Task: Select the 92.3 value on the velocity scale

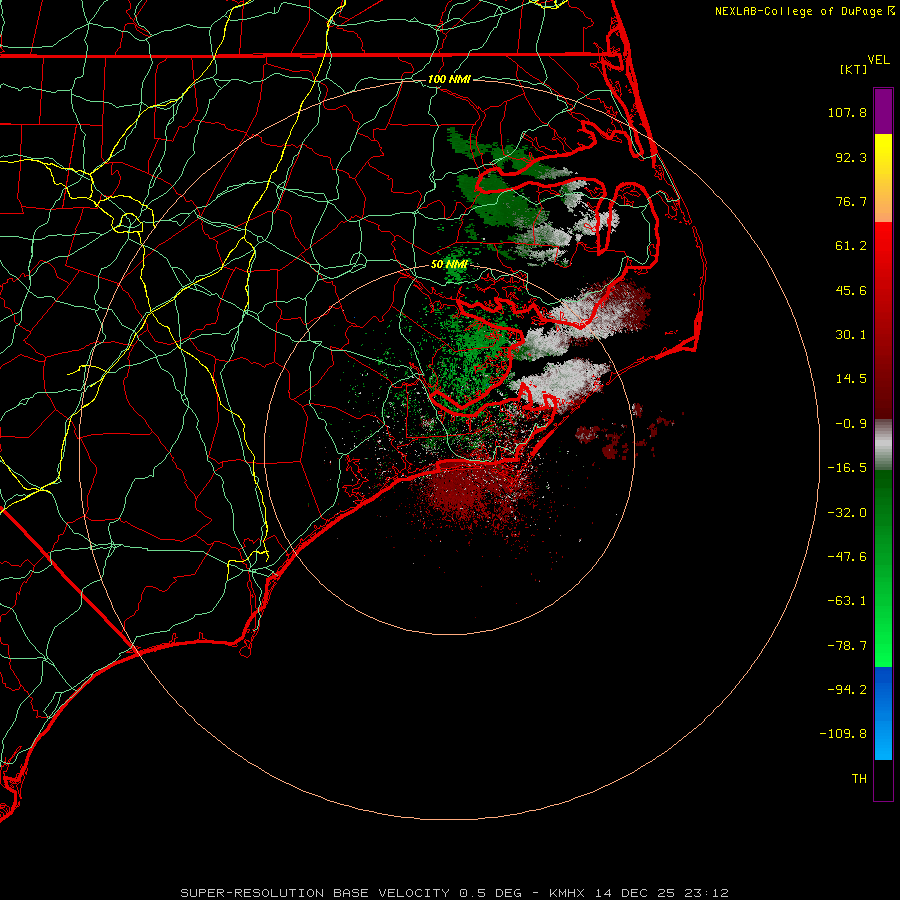Action: [x=851, y=157]
